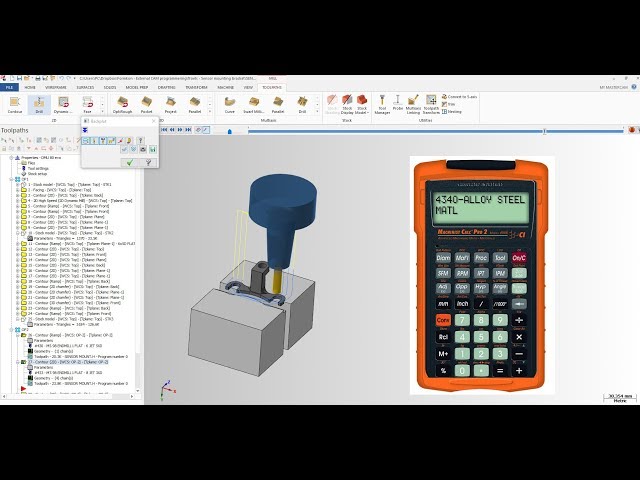Step to backplot start
Image resolution: width=640 pixels, height=480 pixels.
[x=164, y=130]
